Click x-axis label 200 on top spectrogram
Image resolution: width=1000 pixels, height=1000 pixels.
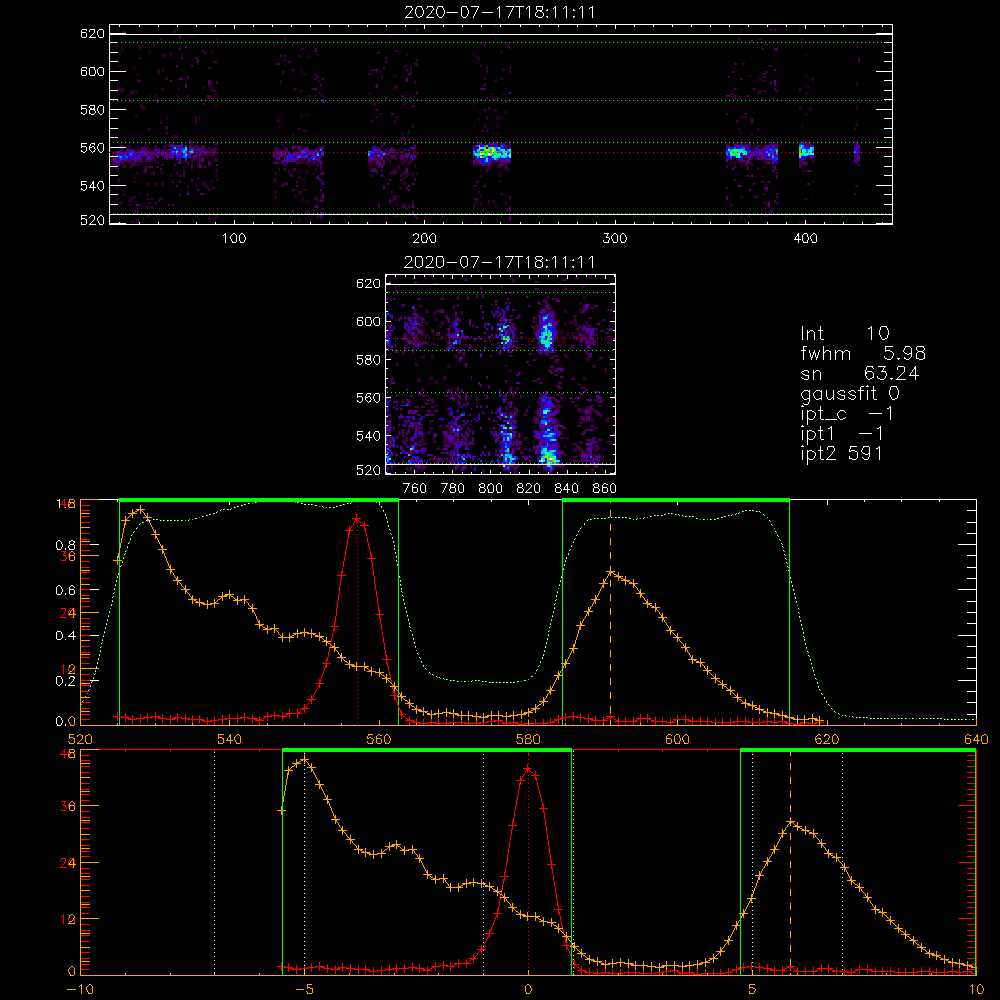pos(424,239)
